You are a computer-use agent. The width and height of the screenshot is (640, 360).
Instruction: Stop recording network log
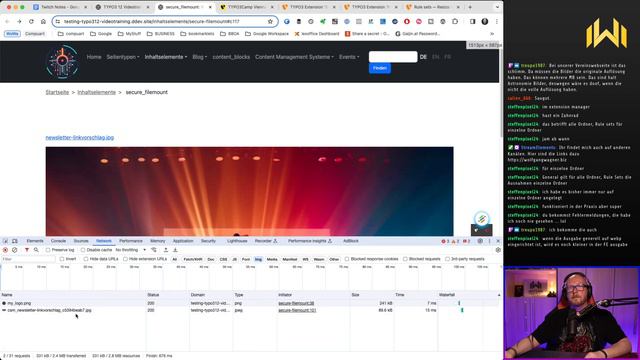pyautogui.click(x=5, y=250)
